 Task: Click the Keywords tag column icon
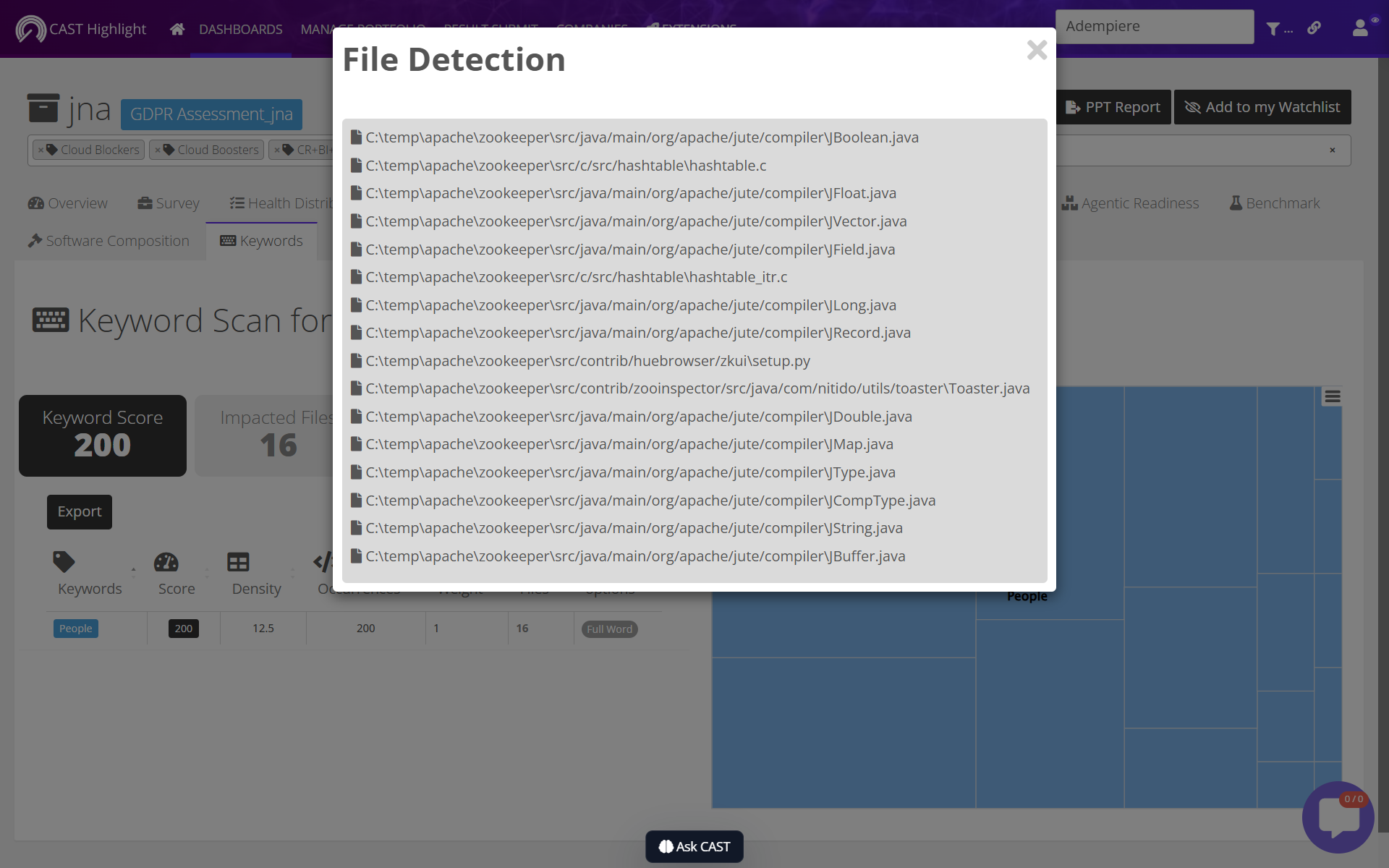[64, 562]
